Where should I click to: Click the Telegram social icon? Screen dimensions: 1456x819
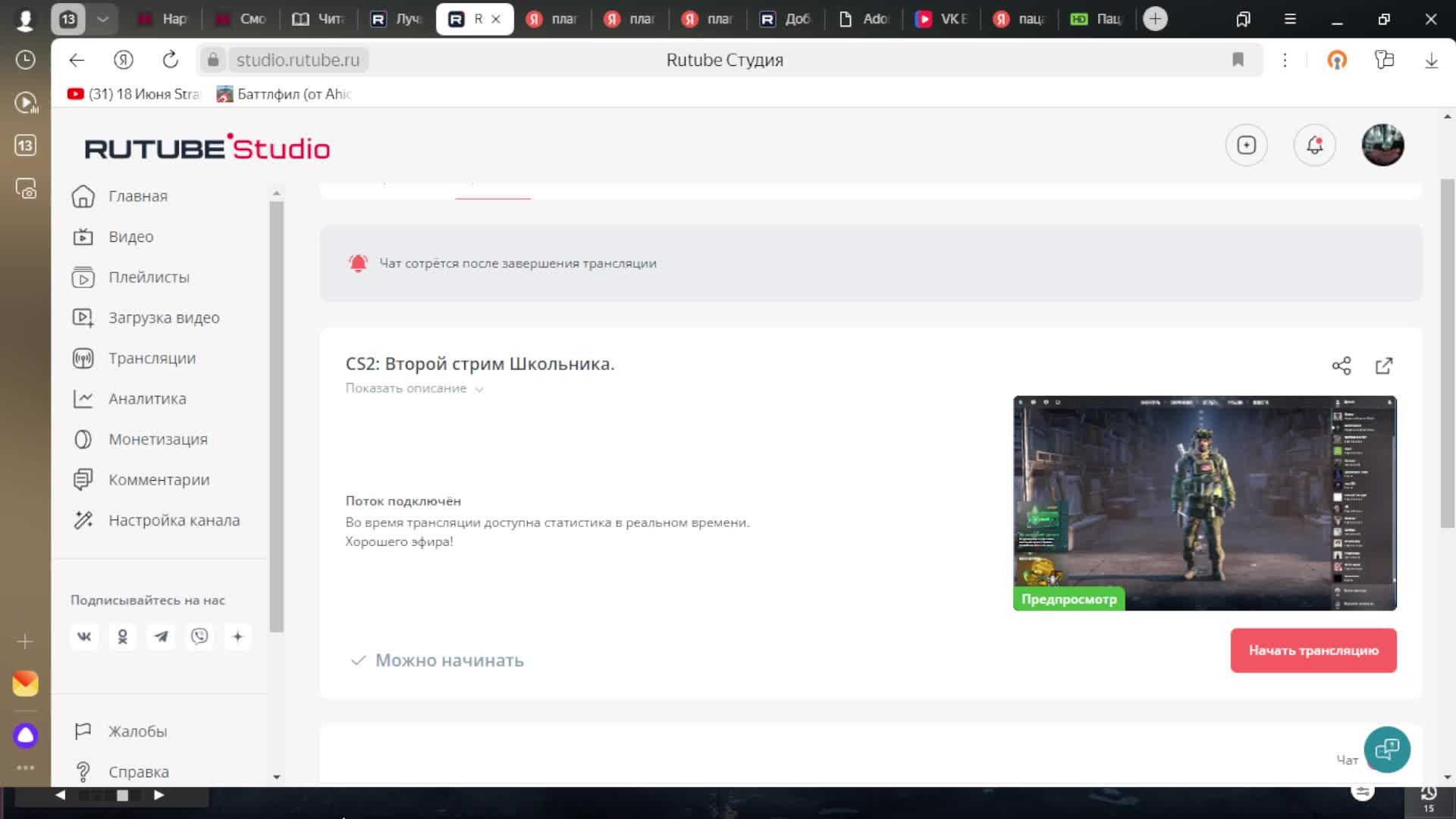pyautogui.click(x=161, y=636)
